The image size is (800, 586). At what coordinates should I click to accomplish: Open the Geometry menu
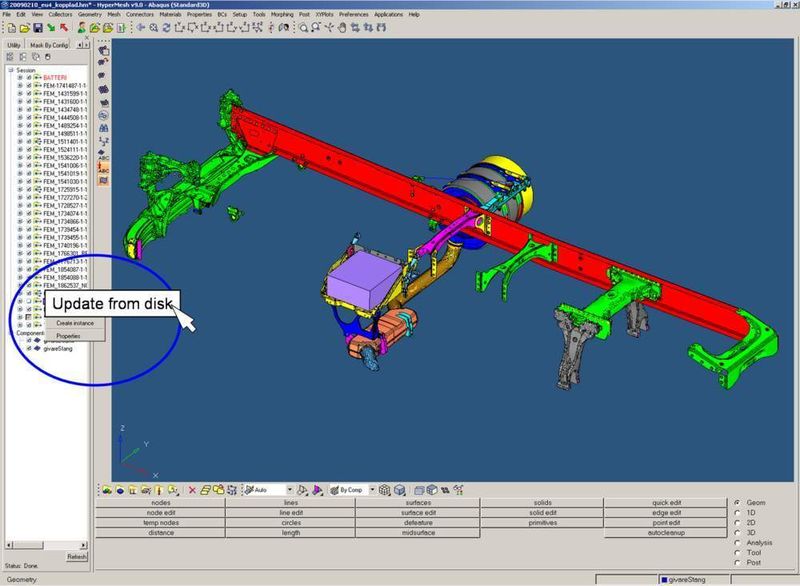(89, 15)
